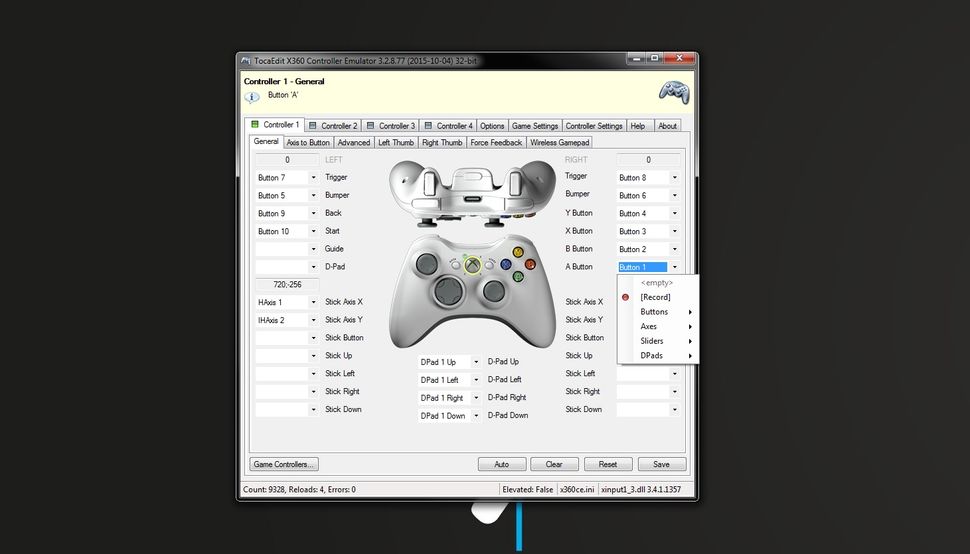Click the Xbox guide button on controller image
The image size is (970, 554).
click(x=473, y=265)
